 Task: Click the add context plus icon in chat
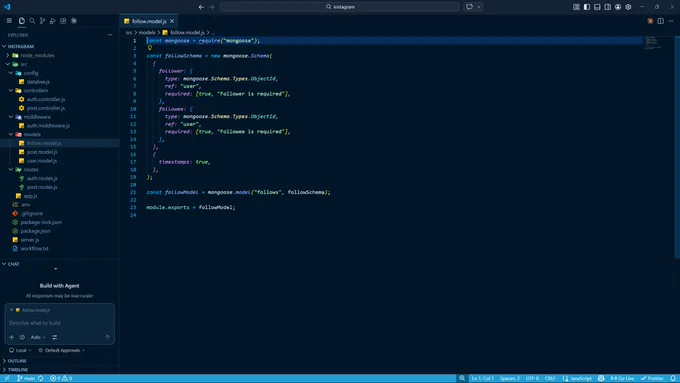12,337
